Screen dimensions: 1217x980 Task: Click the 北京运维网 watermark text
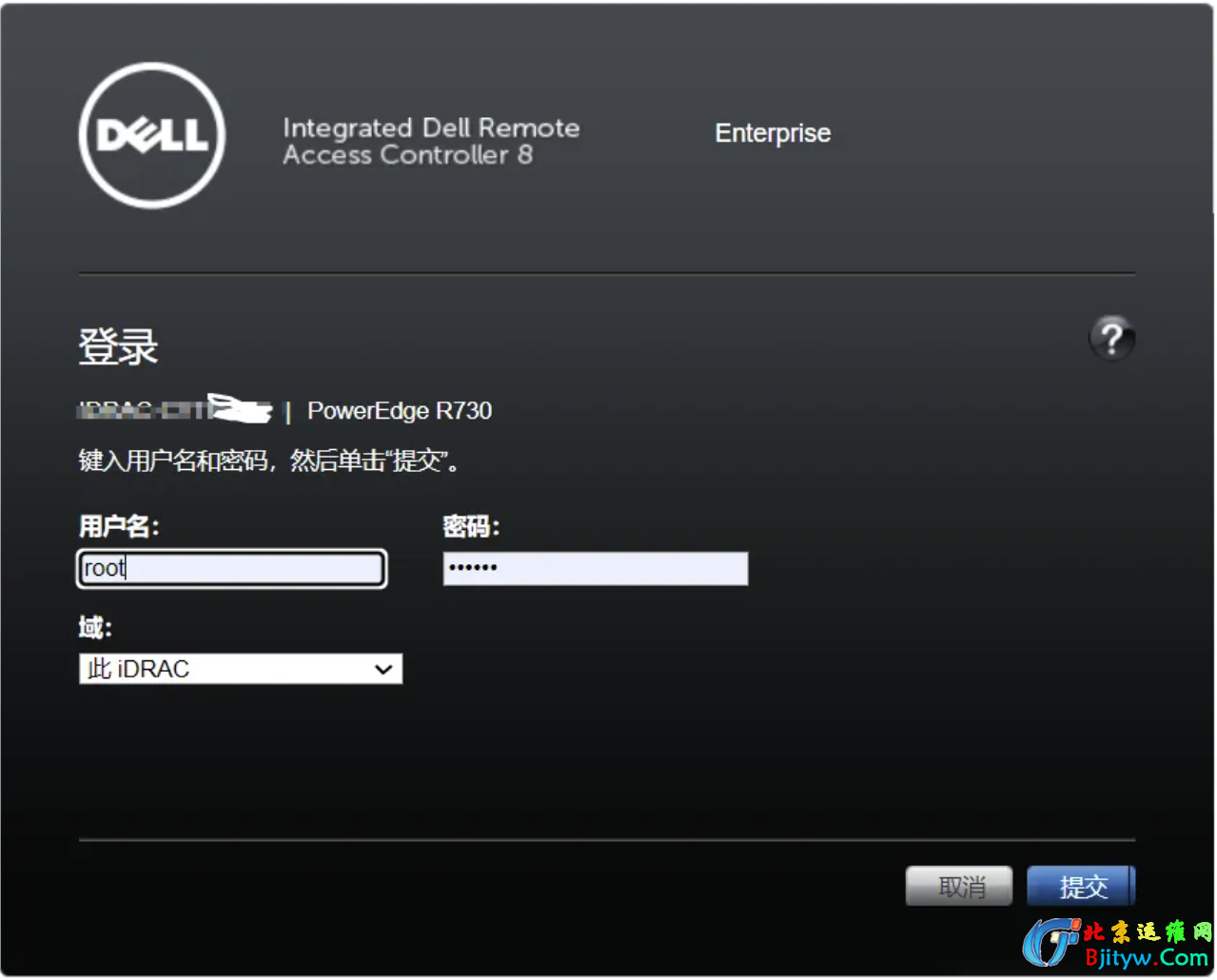tap(1147, 931)
